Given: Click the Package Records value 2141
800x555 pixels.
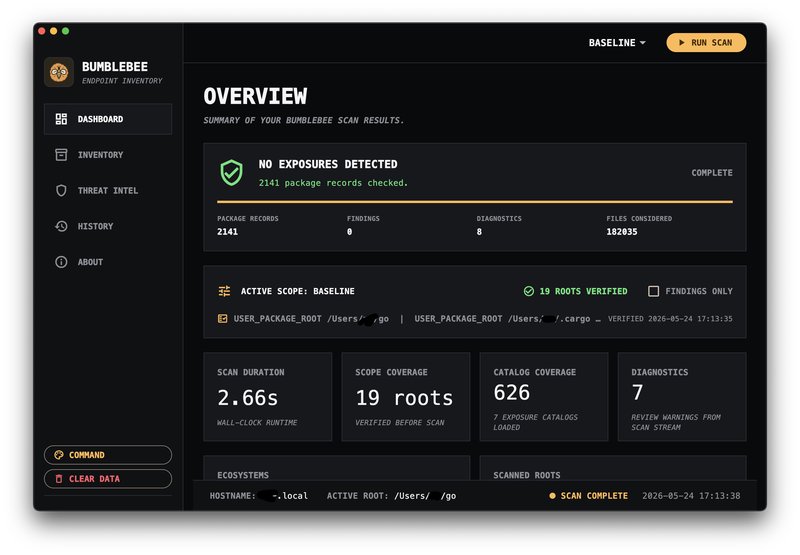Looking at the screenshot, I should pos(228,232).
